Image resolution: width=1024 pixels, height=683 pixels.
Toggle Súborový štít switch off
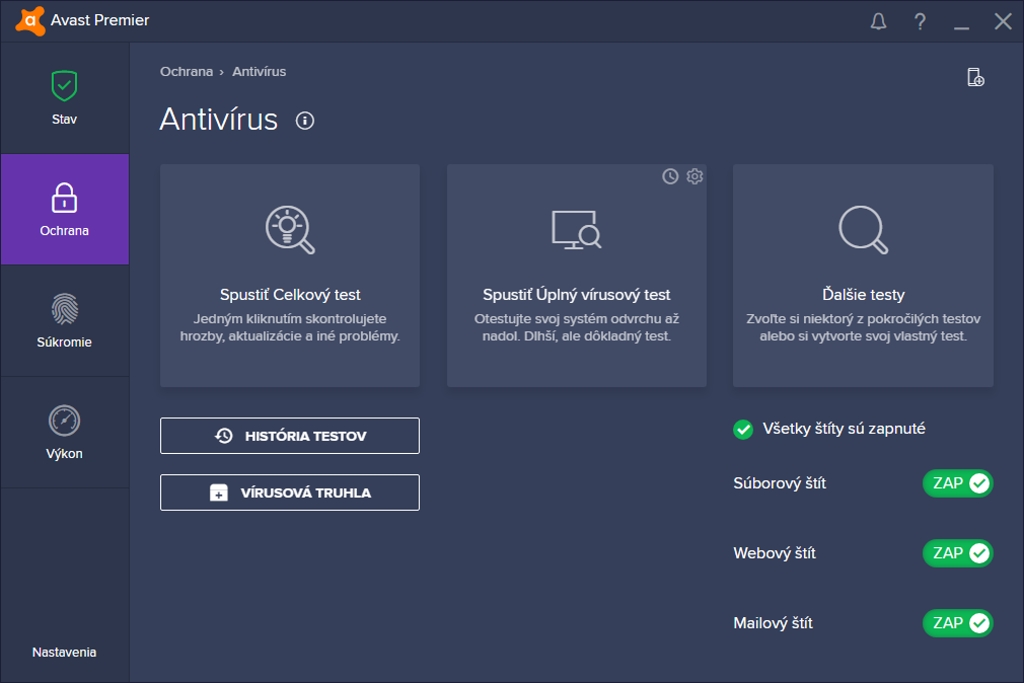(x=957, y=484)
